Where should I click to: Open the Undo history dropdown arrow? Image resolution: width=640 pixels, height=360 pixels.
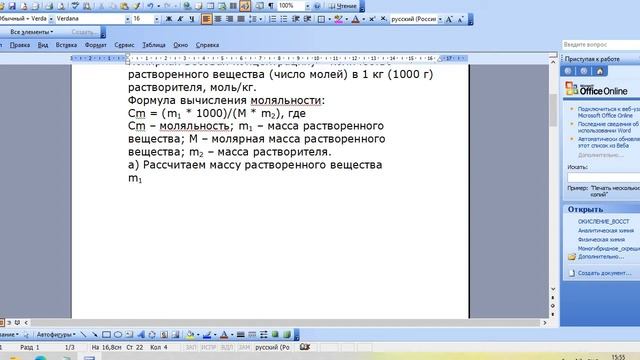[158, 6]
